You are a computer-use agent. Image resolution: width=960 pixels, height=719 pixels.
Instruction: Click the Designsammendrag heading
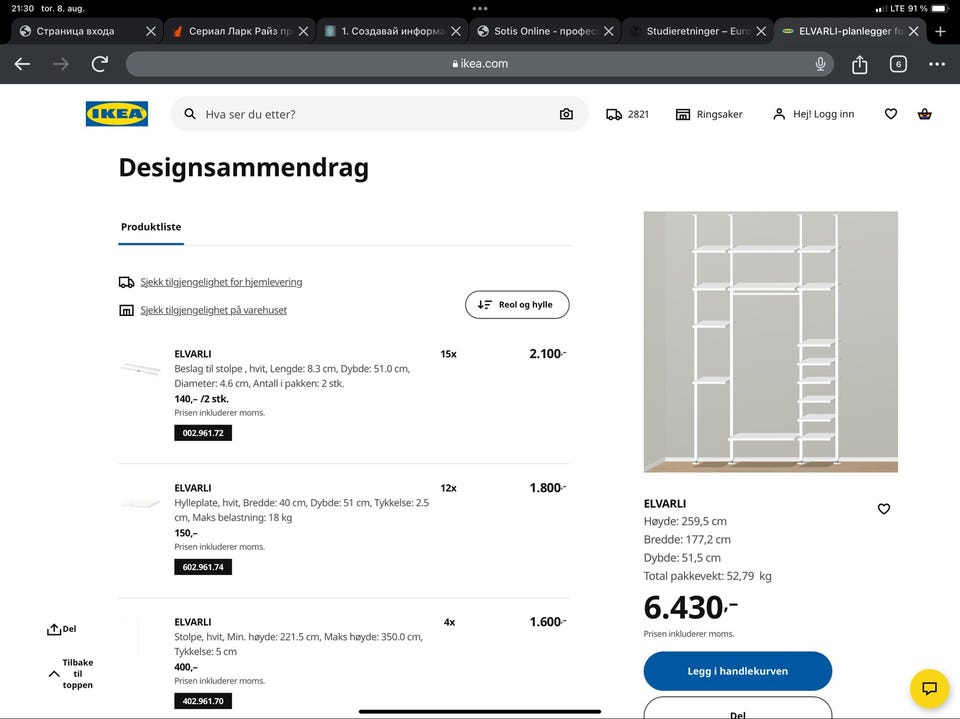click(244, 168)
